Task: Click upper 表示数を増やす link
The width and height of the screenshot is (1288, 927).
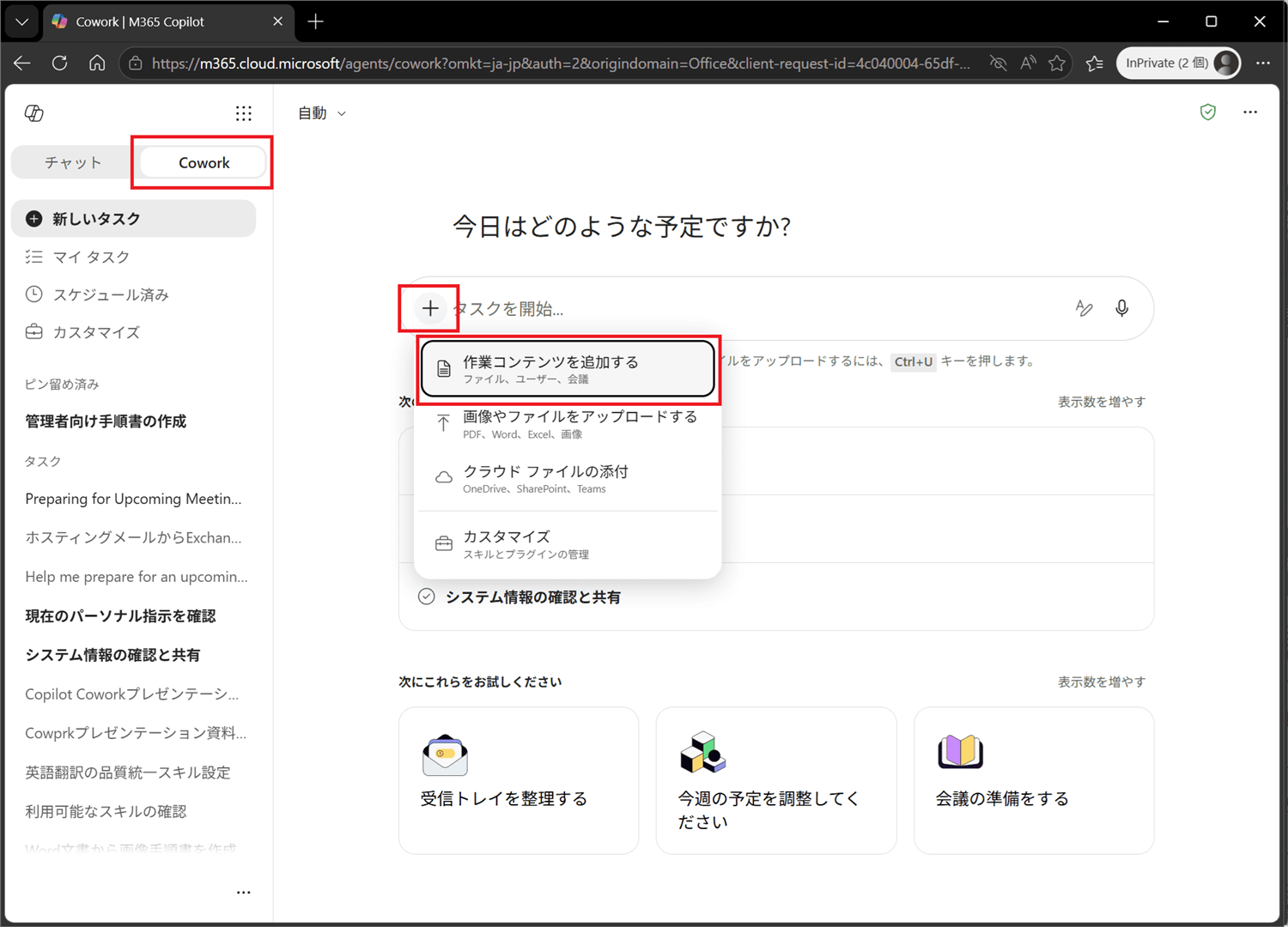Action: pyautogui.click(x=1102, y=402)
